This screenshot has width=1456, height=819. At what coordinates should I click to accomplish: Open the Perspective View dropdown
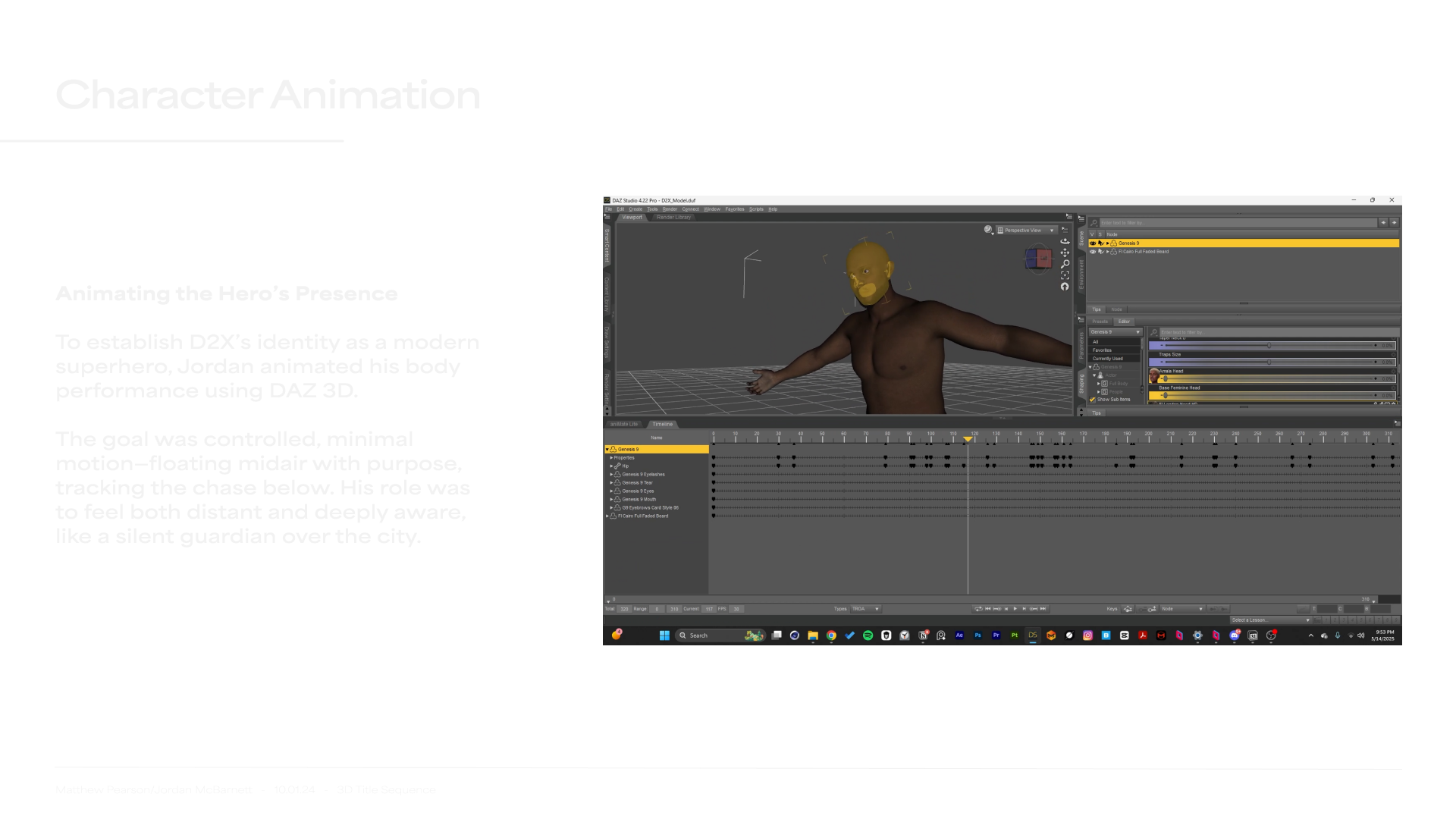point(1027,230)
